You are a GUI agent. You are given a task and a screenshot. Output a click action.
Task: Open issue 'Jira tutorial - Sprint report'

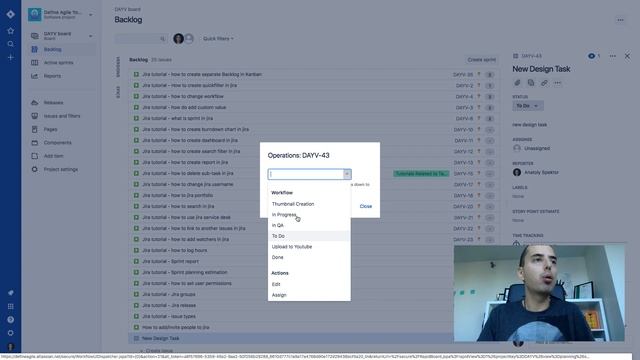(x=170, y=261)
